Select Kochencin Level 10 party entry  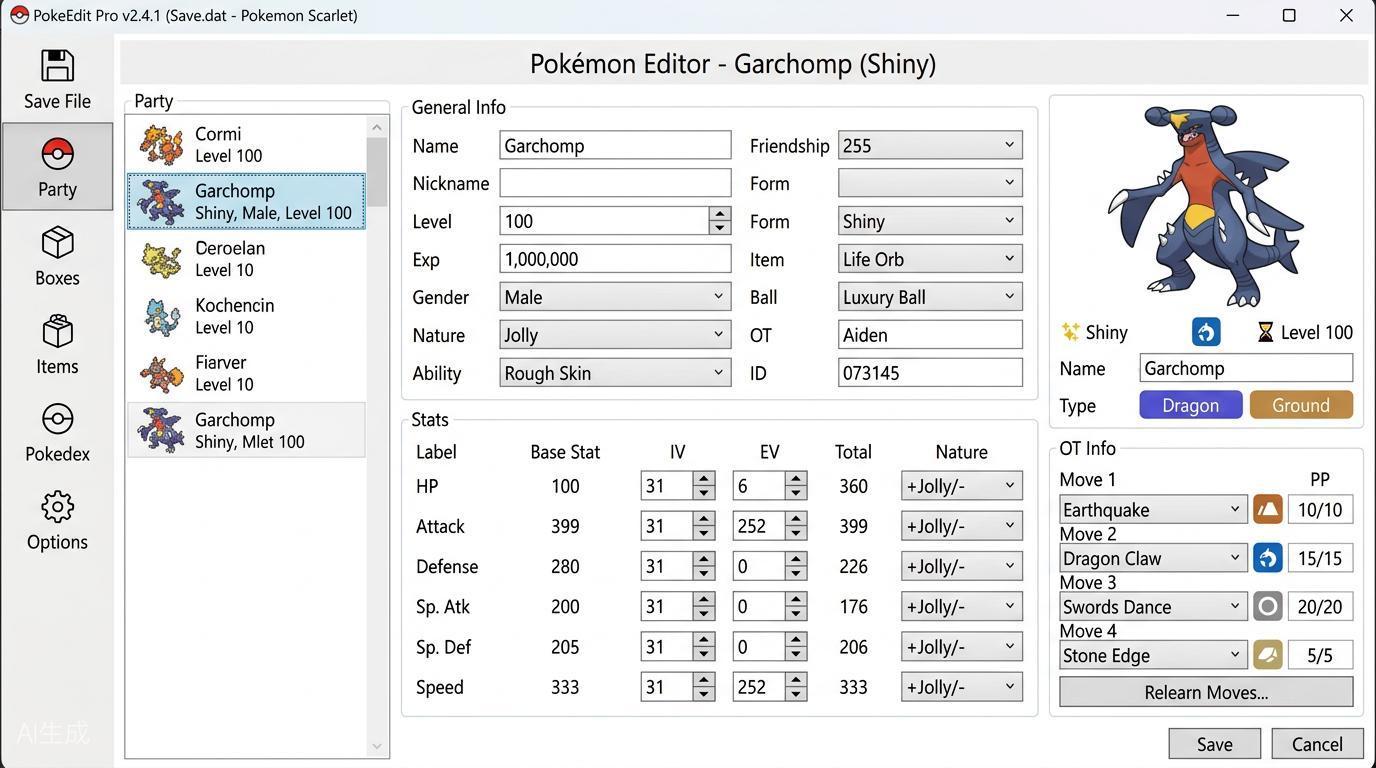[x=246, y=316]
